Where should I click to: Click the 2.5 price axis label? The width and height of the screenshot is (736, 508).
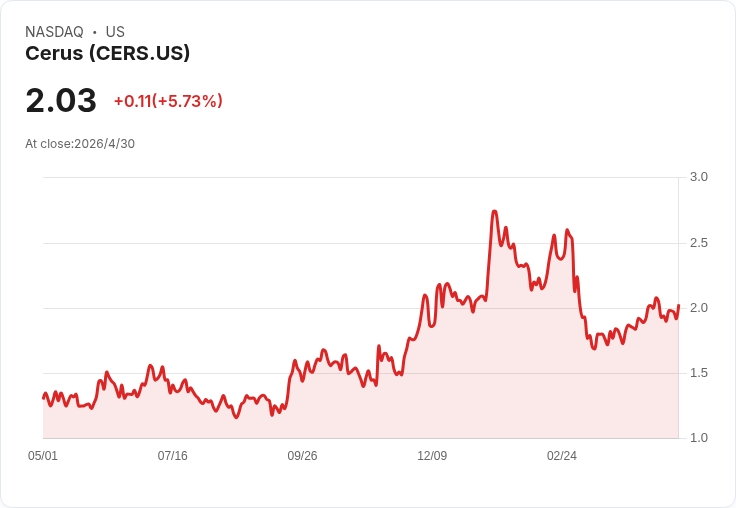click(x=698, y=243)
